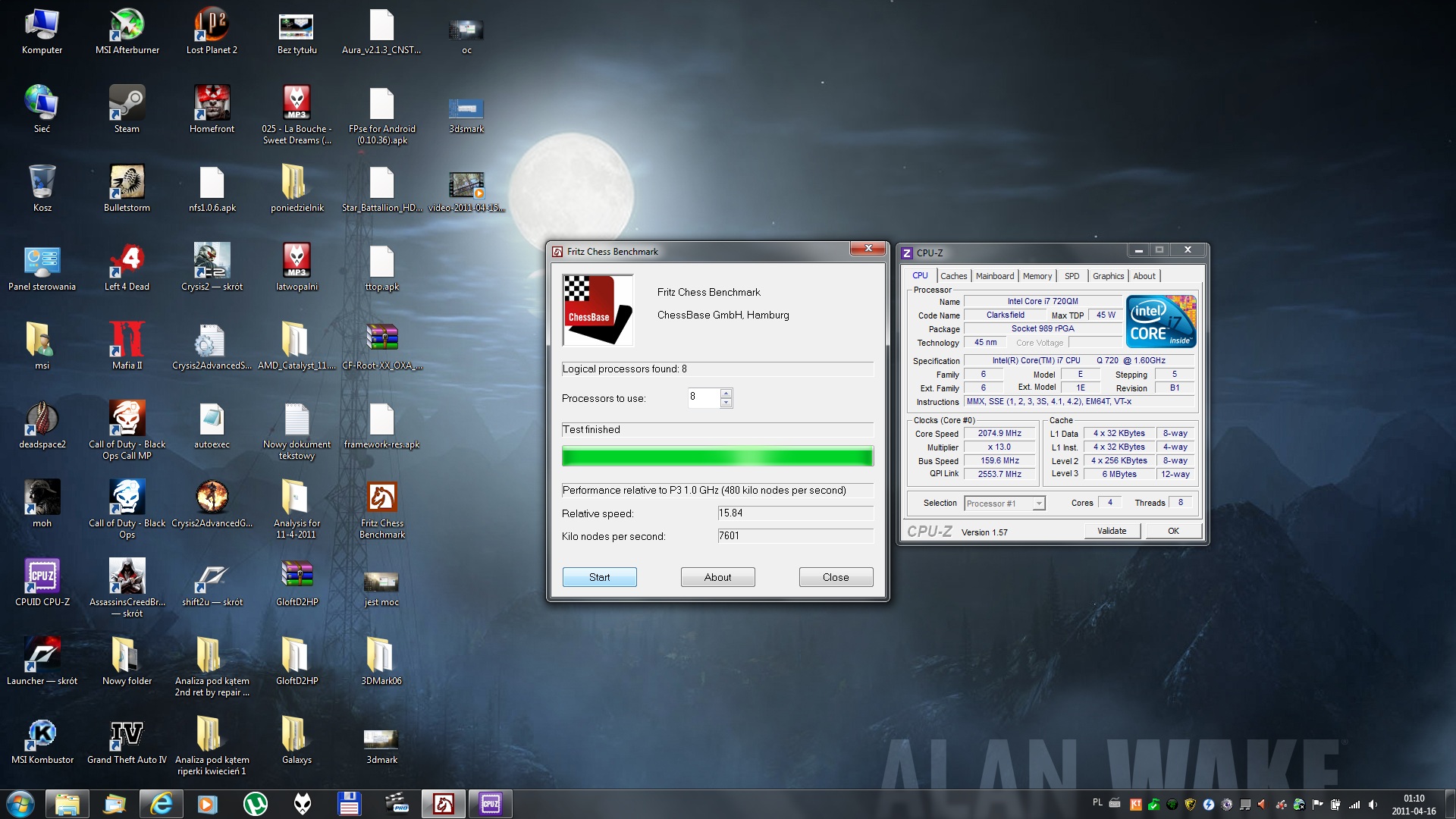Open the Launcher skrót shortcut

[x=42, y=663]
